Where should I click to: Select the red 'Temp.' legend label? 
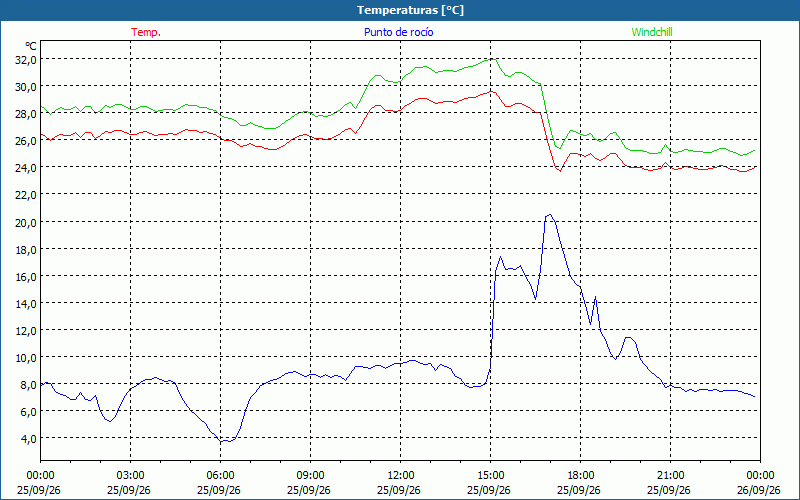pos(146,32)
